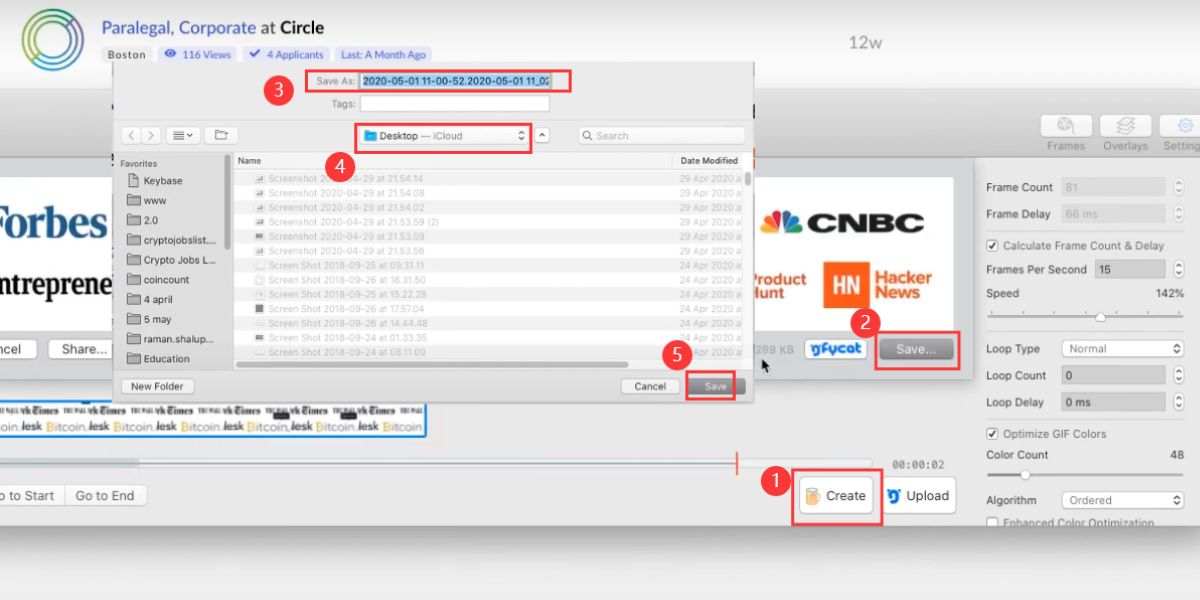Select 4 april folder in Favorites

coord(151,299)
